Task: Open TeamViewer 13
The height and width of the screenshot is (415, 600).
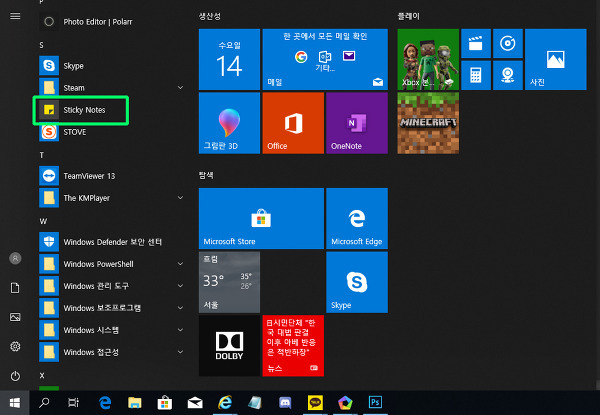Action: (x=111, y=176)
